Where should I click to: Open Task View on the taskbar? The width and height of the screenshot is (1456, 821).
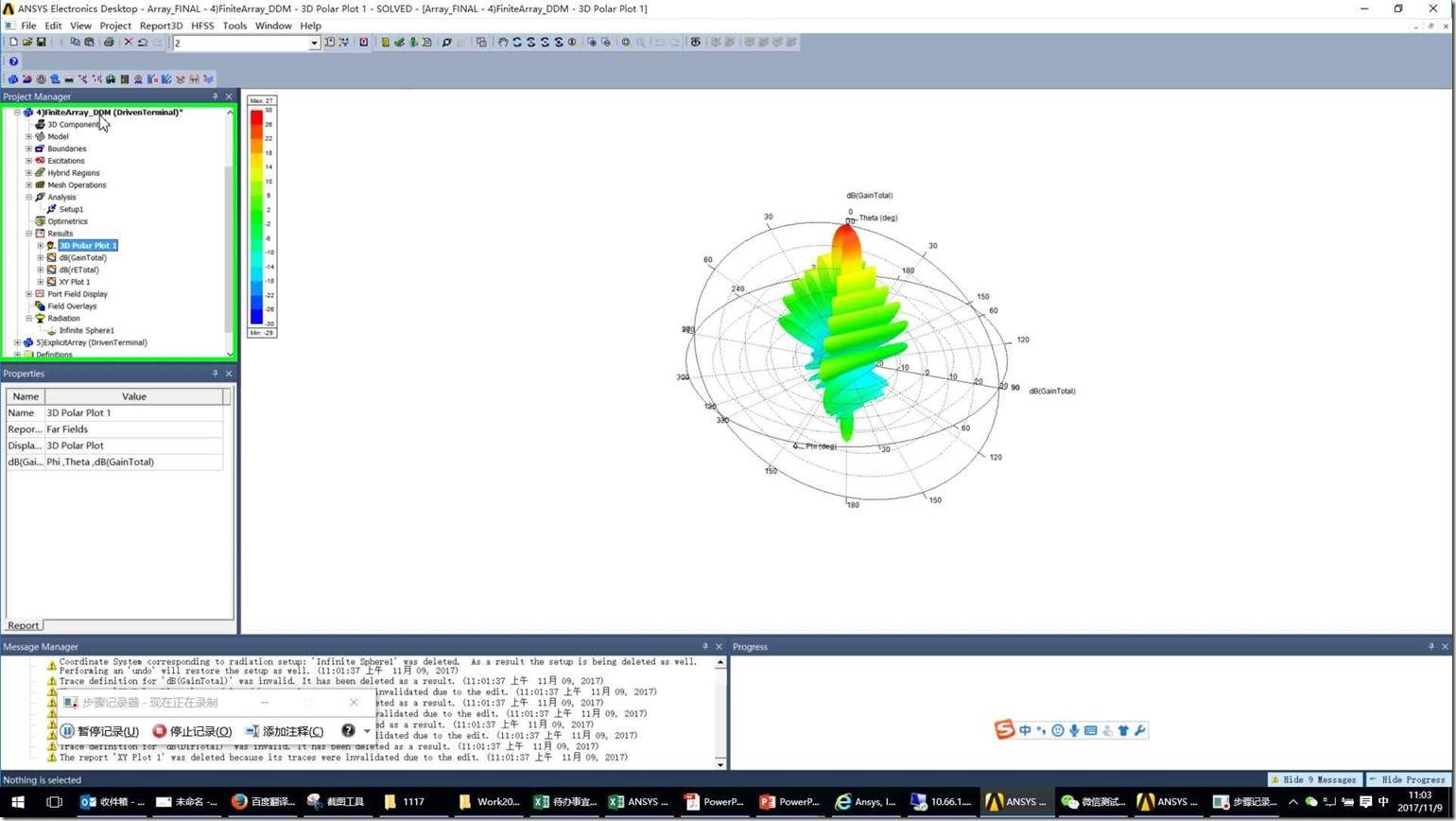point(54,802)
